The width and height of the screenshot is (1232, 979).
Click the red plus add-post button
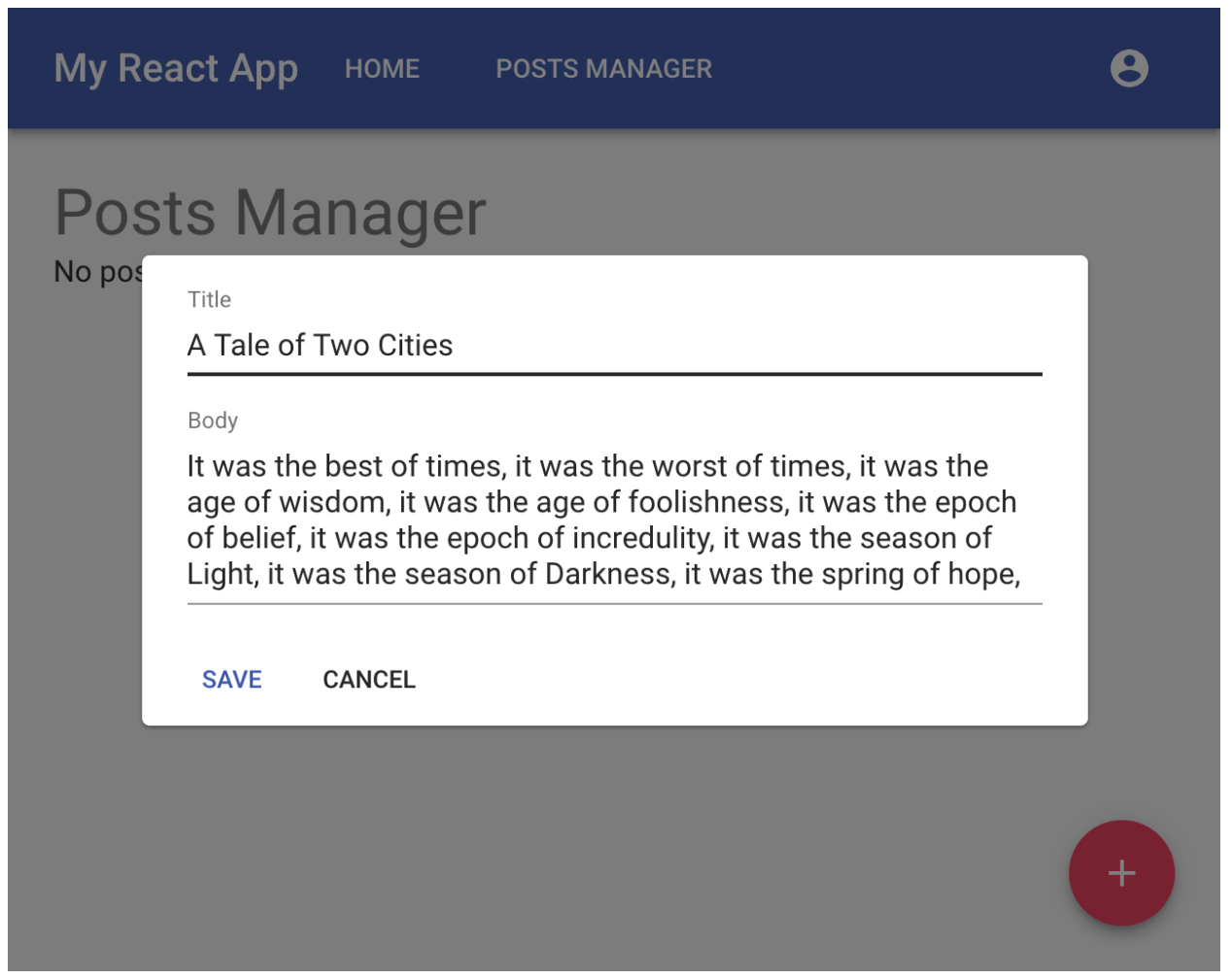1121,873
